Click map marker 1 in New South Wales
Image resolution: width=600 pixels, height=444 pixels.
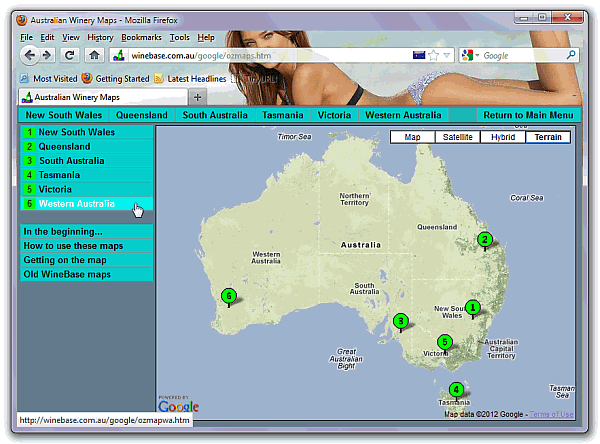coord(473,307)
